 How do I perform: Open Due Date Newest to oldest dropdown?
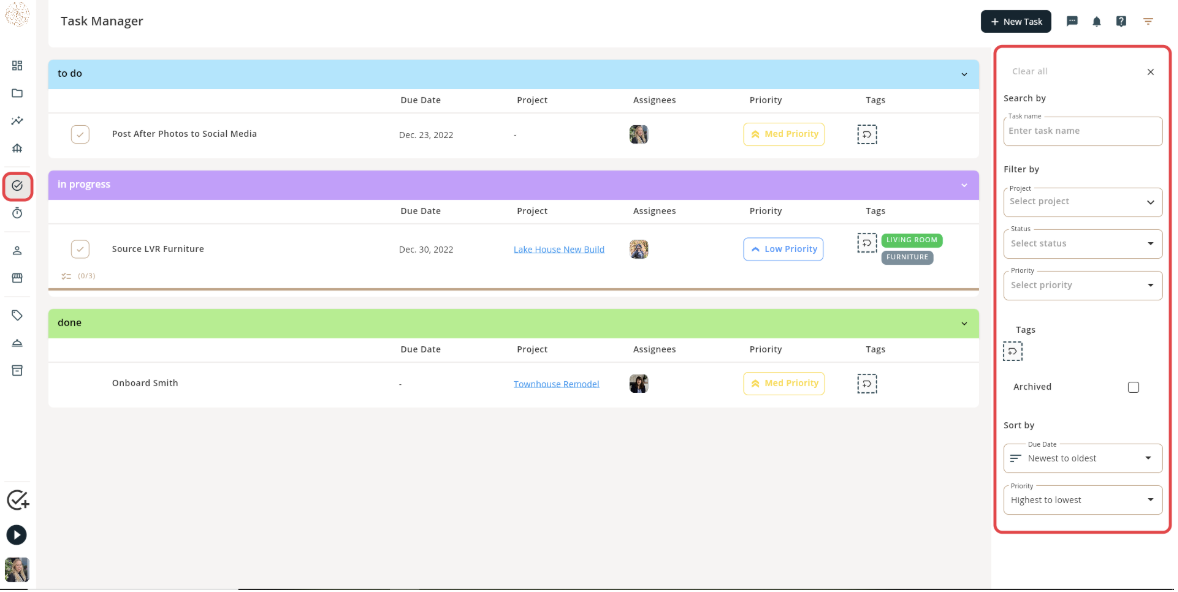point(1083,458)
